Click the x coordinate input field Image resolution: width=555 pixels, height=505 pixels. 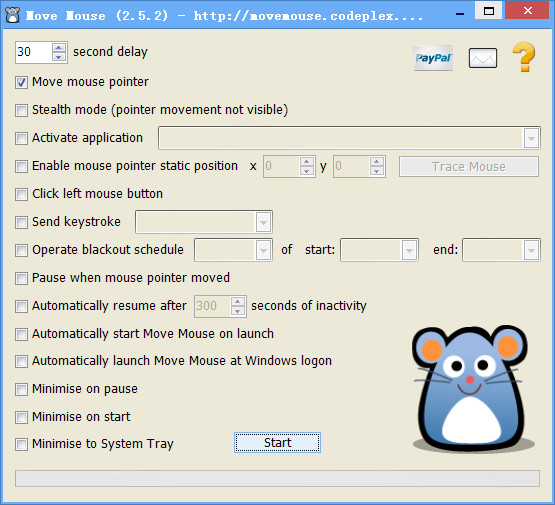[x=282, y=166]
